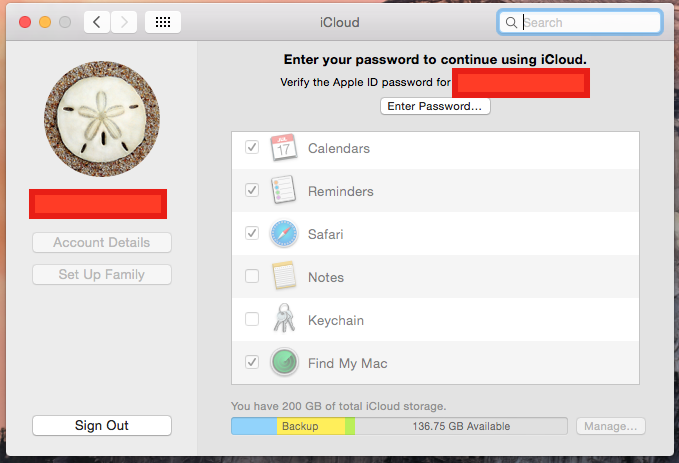The height and width of the screenshot is (463, 679).
Task: Show all preferences with the grid icon
Action: coord(163,22)
